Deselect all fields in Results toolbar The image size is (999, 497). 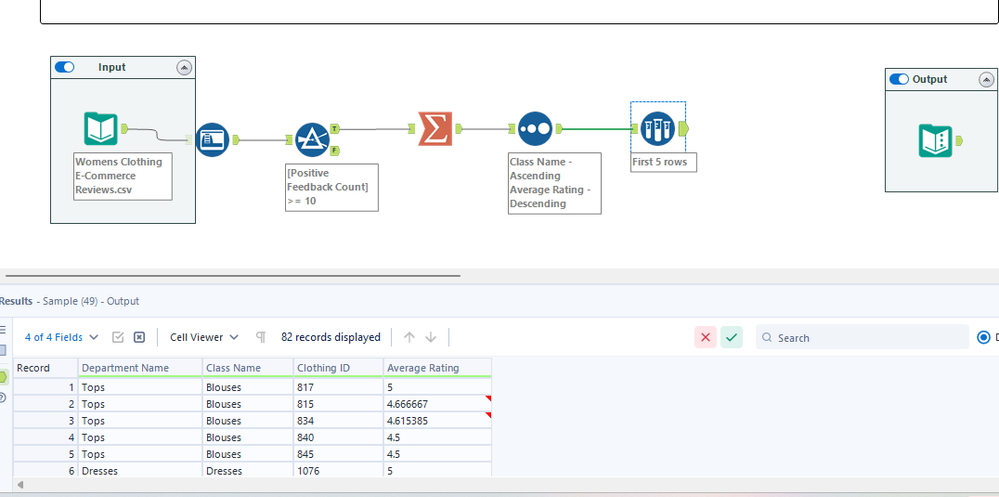click(x=140, y=337)
